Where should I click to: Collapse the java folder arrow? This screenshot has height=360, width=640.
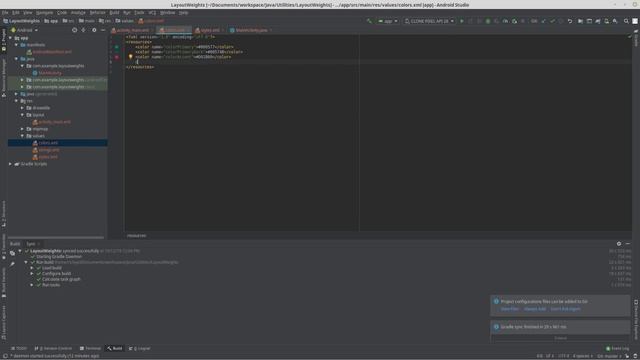(17, 59)
